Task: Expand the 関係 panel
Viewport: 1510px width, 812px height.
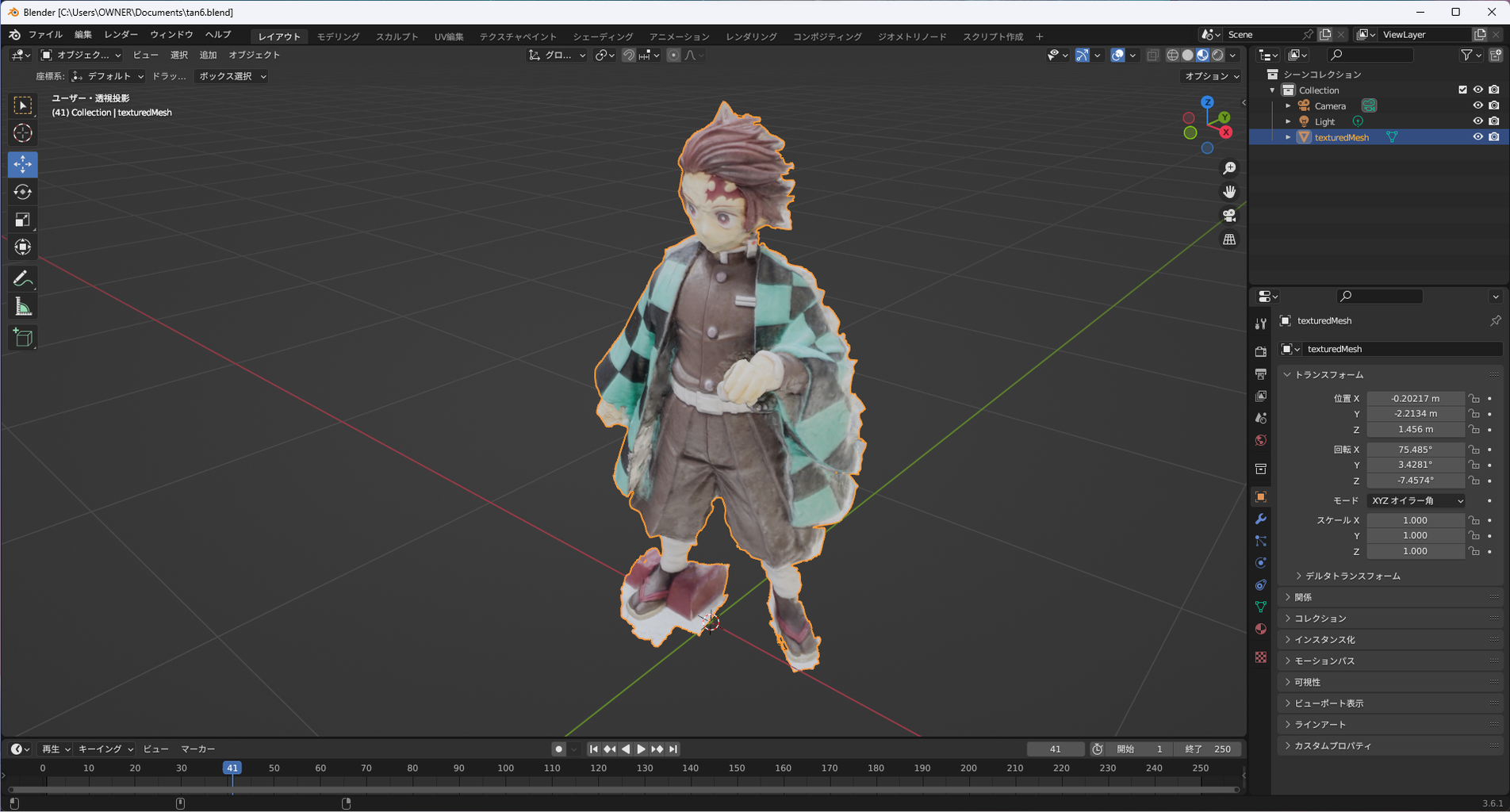Action: (1390, 597)
